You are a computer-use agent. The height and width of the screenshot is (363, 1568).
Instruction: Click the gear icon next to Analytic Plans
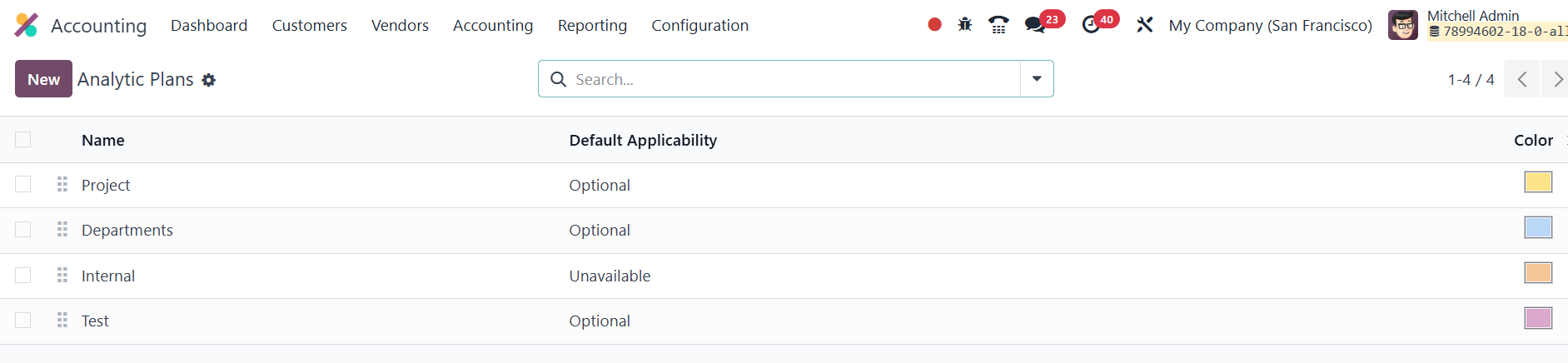(209, 80)
